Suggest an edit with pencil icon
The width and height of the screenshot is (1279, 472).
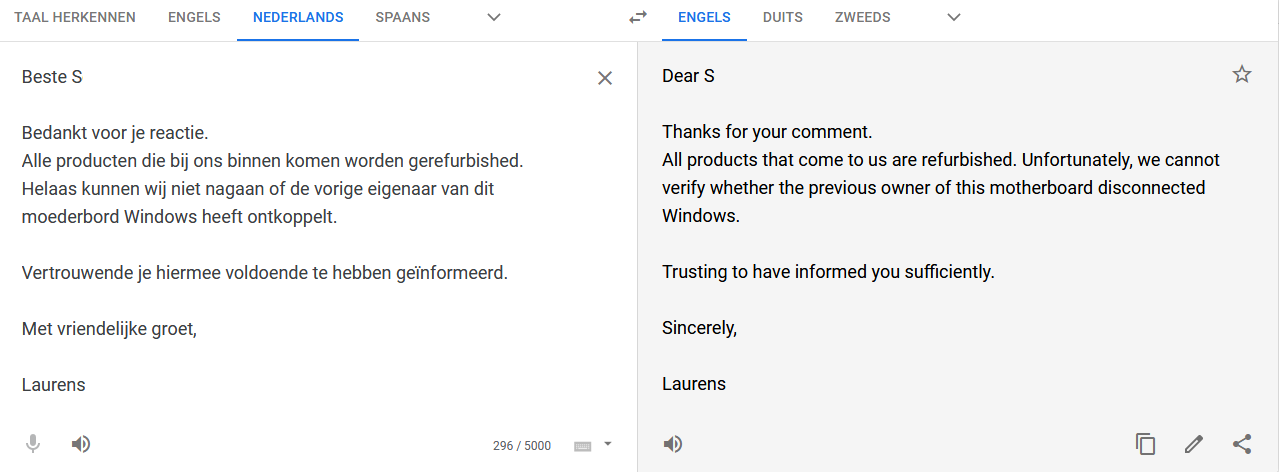(x=1194, y=444)
